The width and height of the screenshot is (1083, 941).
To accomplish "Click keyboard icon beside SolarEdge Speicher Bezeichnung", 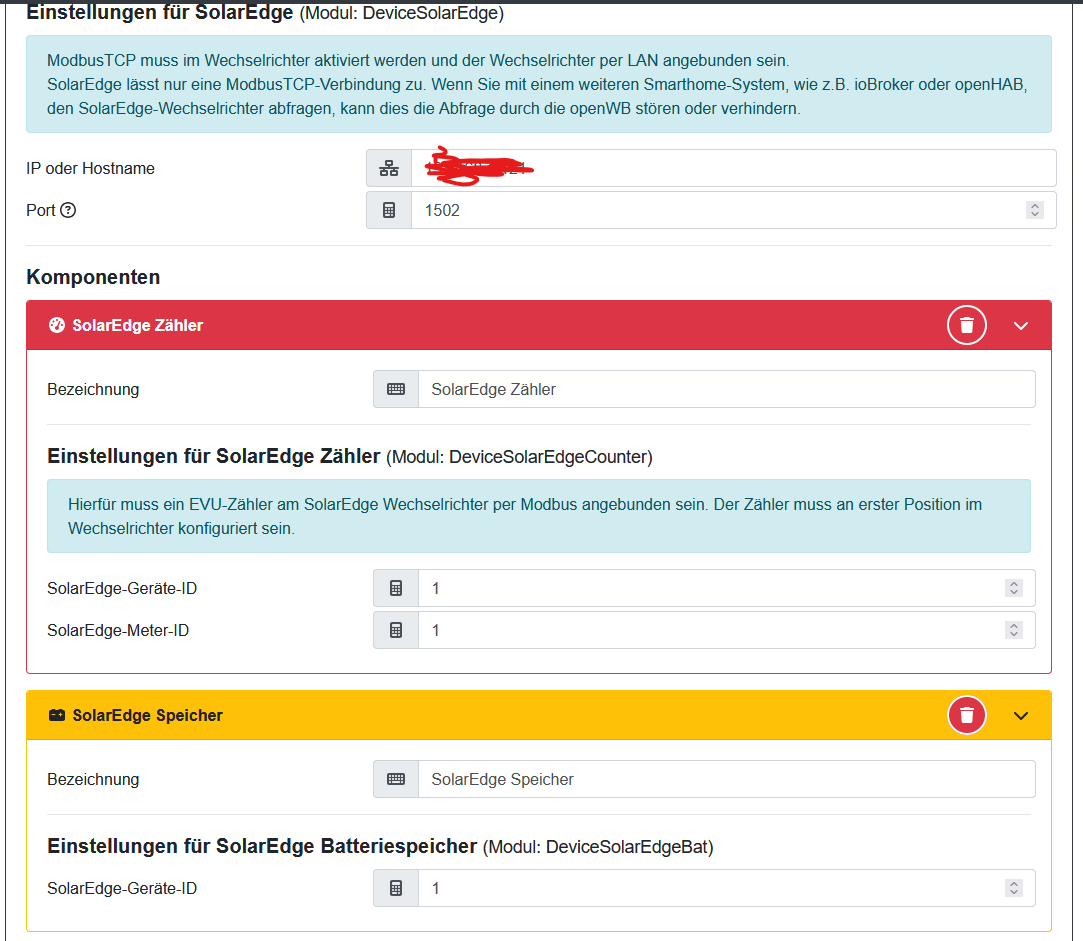I will [396, 779].
